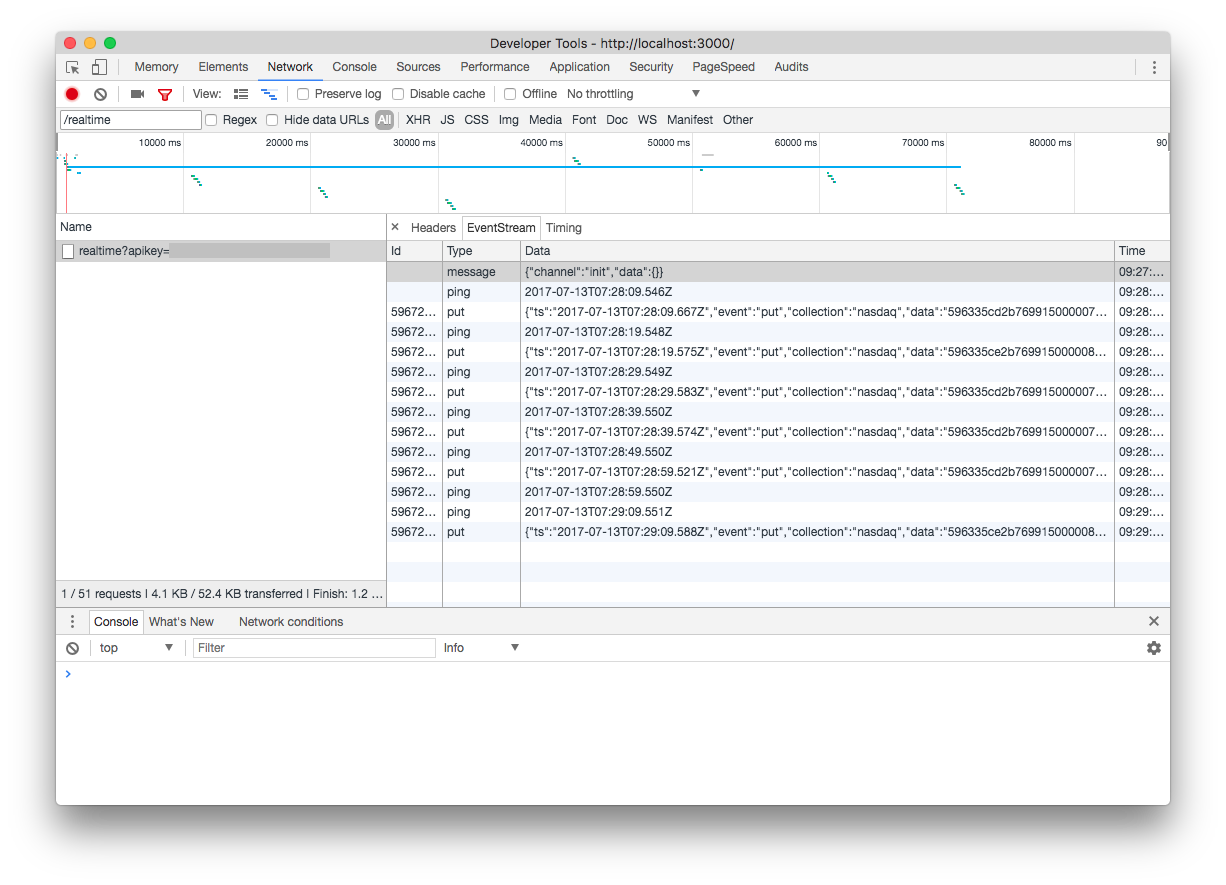Toggle the waterfall overview view icon
This screenshot has height=885, width=1226.
(x=269, y=94)
